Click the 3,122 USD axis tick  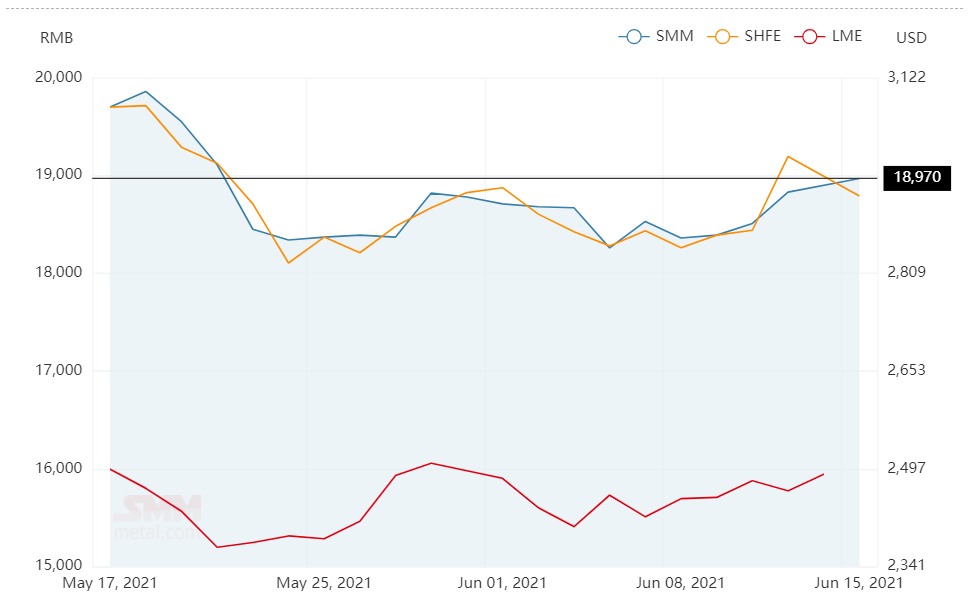[x=906, y=77]
